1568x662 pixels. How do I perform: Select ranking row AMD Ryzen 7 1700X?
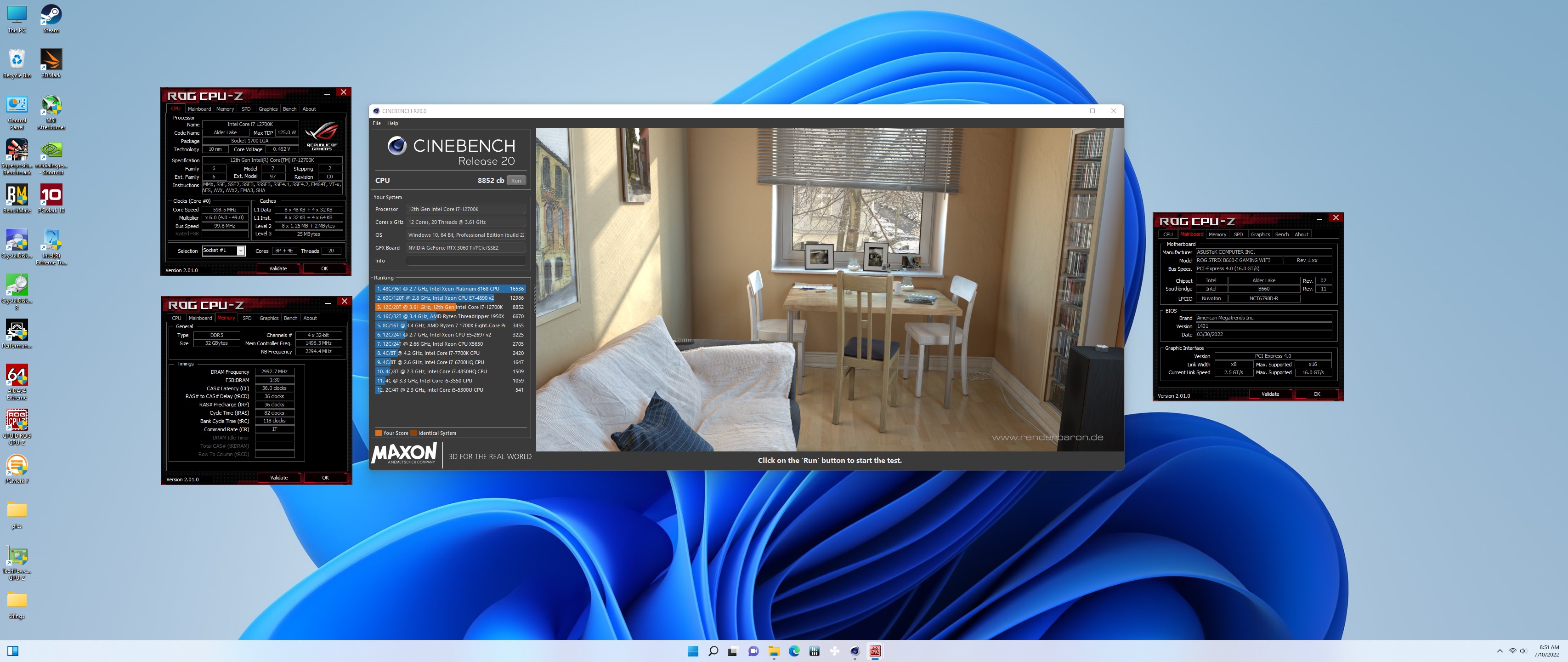450,325
